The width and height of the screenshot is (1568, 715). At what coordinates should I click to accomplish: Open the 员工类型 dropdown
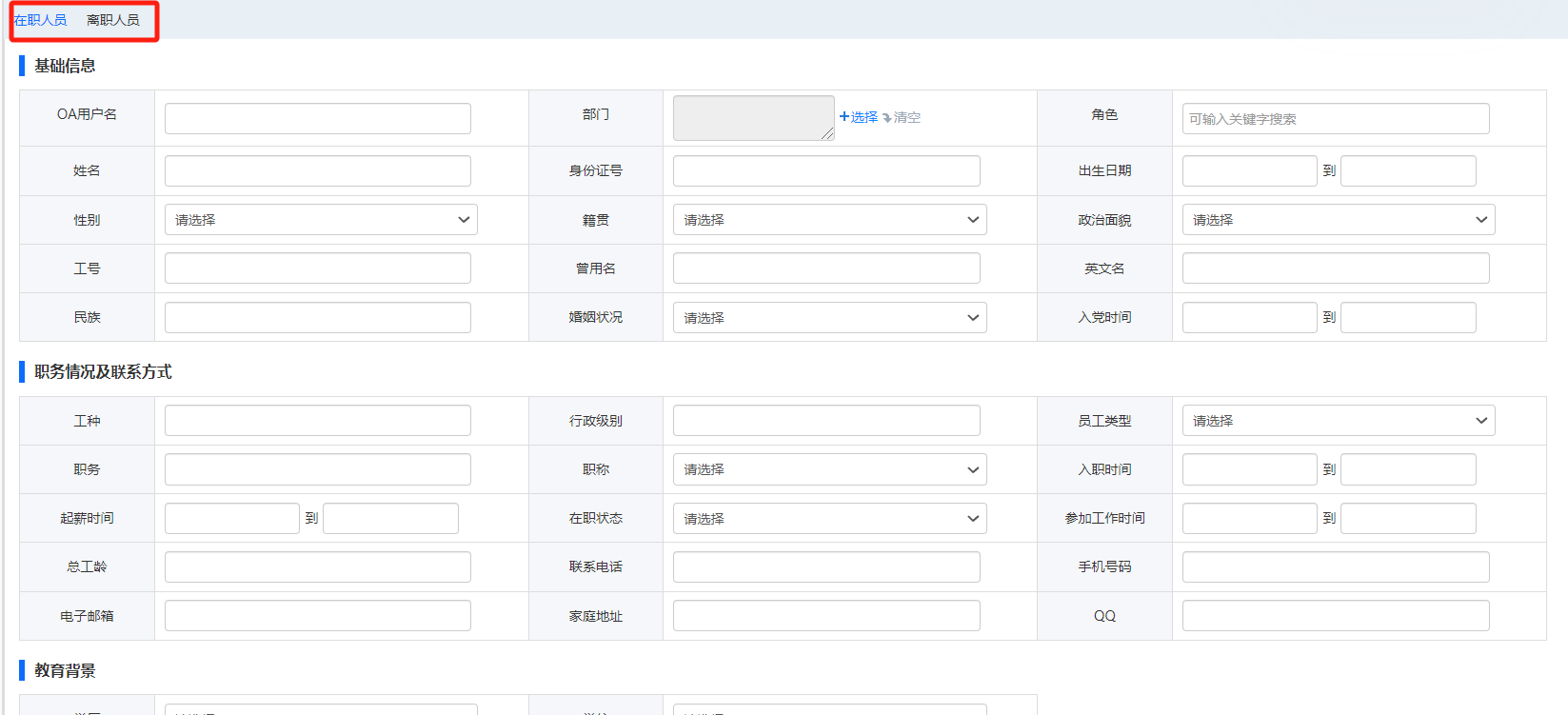[x=1338, y=421]
